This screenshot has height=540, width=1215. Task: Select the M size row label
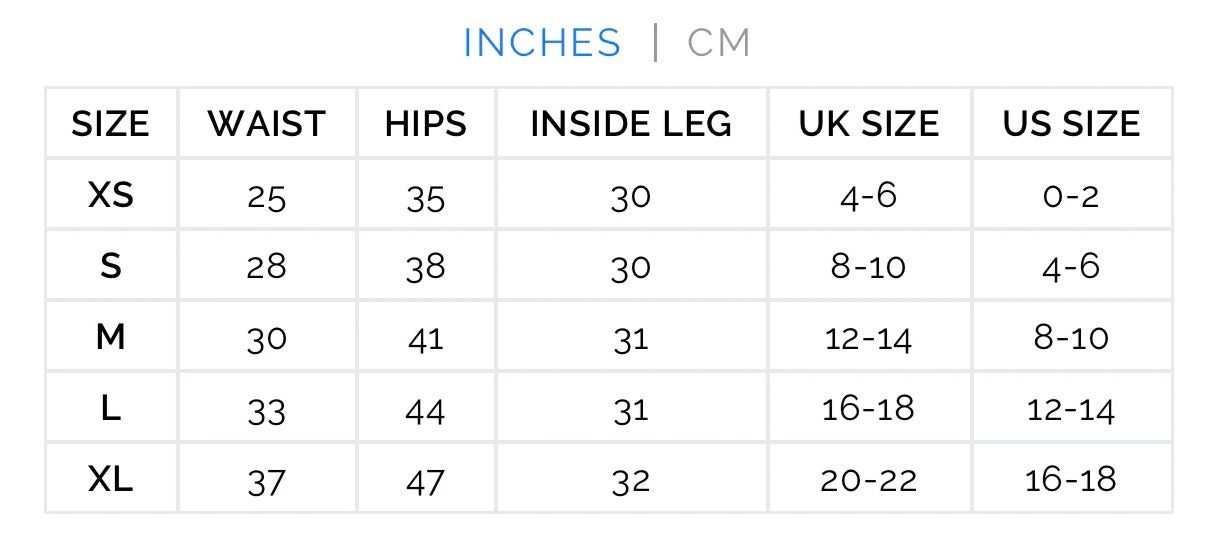point(111,338)
